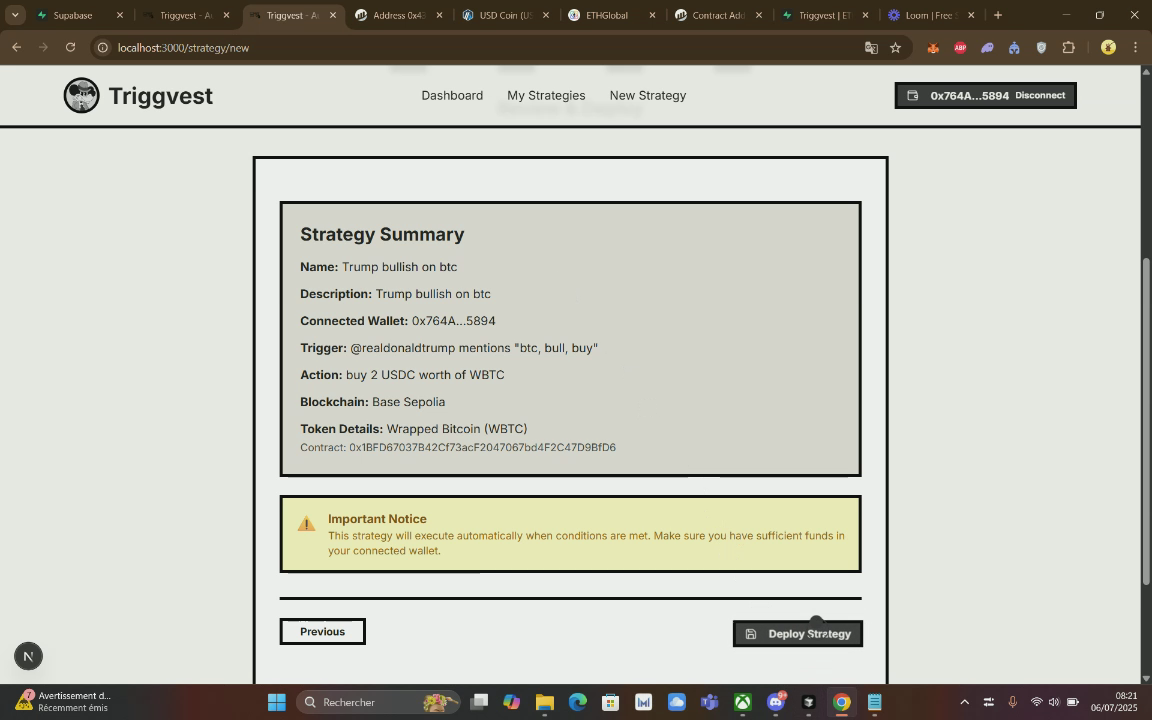Open the Extensions puzzle menu
Viewport: 1152px width, 720px height.
(1068, 48)
